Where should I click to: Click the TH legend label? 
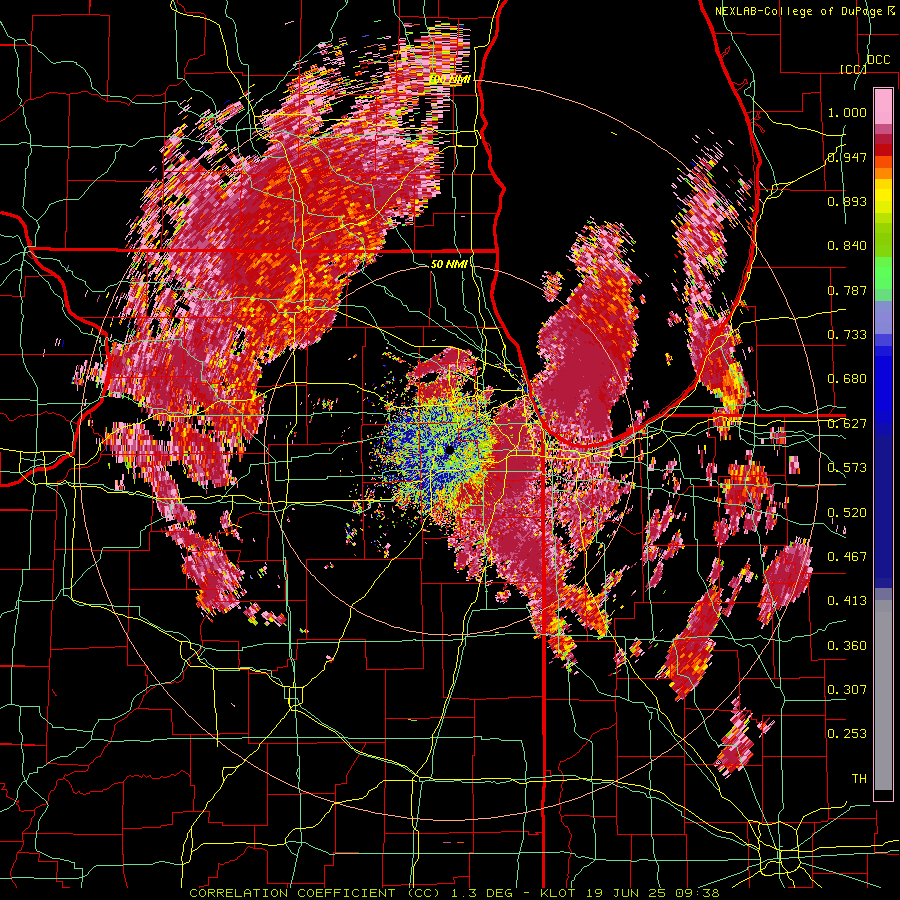pos(859,779)
